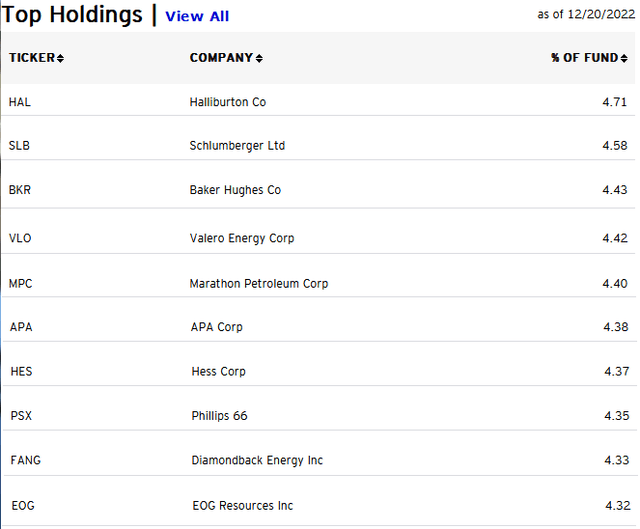
Task: Select the APA ticker cell
Action: pyautogui.click(x=21, y=327)
